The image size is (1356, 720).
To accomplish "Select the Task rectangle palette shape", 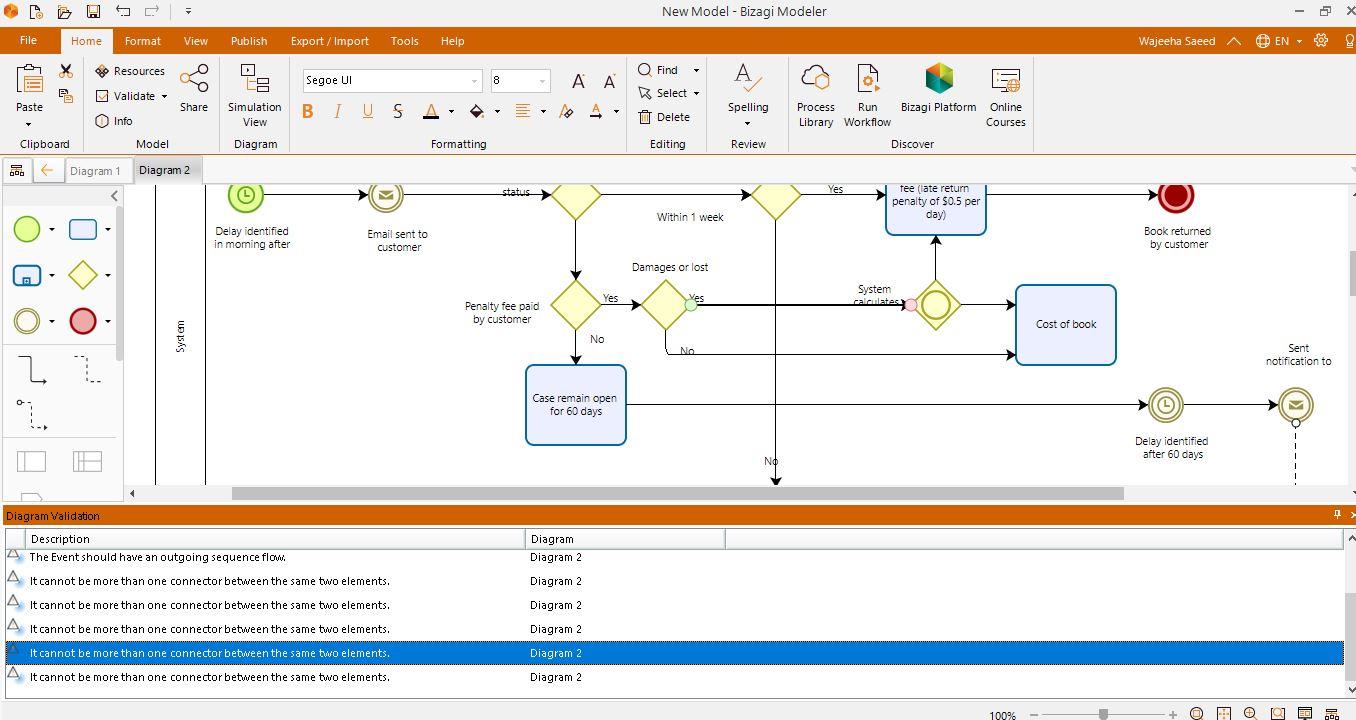I will [83, 229].
